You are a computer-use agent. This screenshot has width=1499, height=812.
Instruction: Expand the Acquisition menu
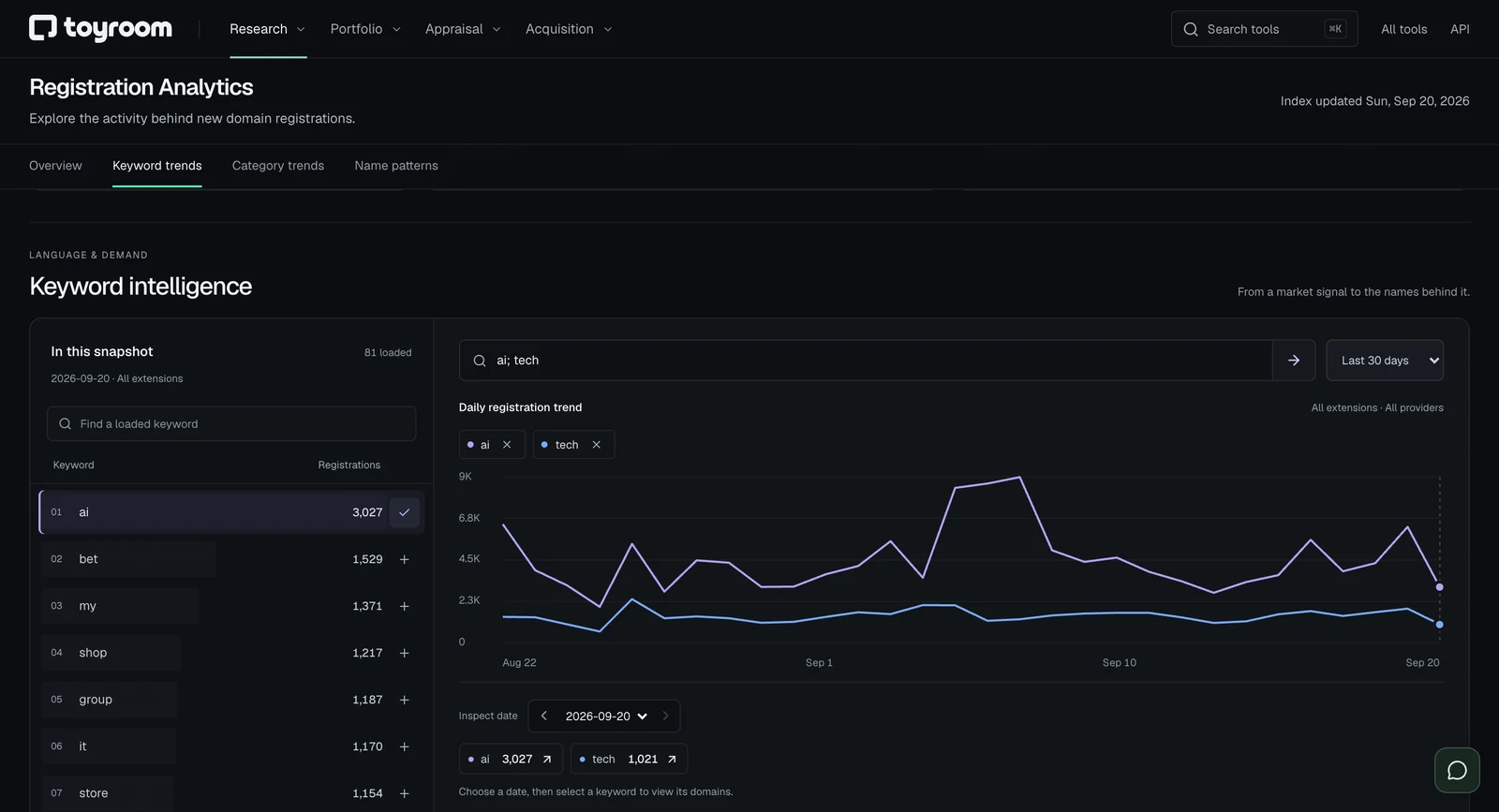pyautogui.click(x=569, y=29)
